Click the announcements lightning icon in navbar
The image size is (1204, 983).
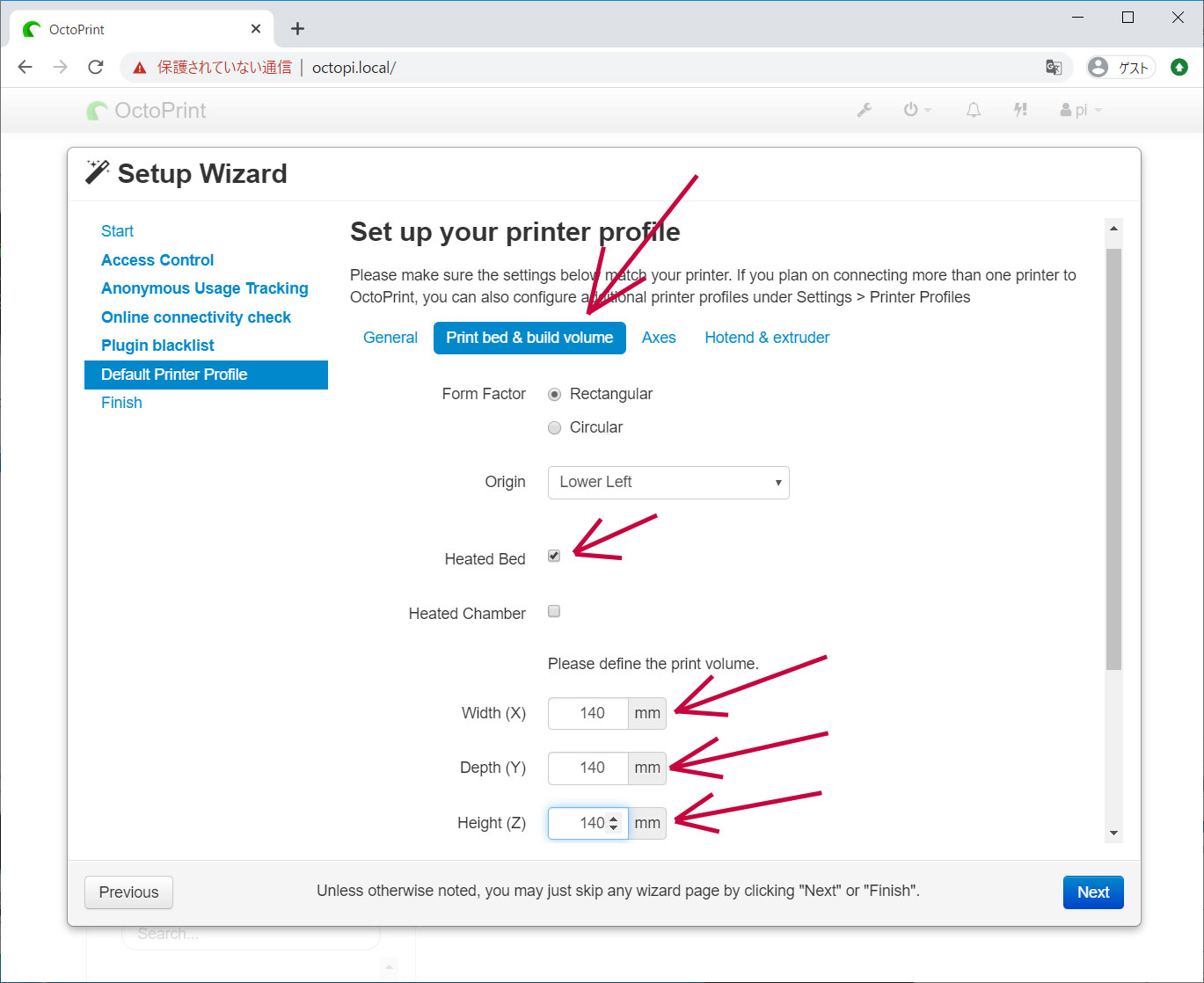pyautogui.click(x=1020, y=110)
